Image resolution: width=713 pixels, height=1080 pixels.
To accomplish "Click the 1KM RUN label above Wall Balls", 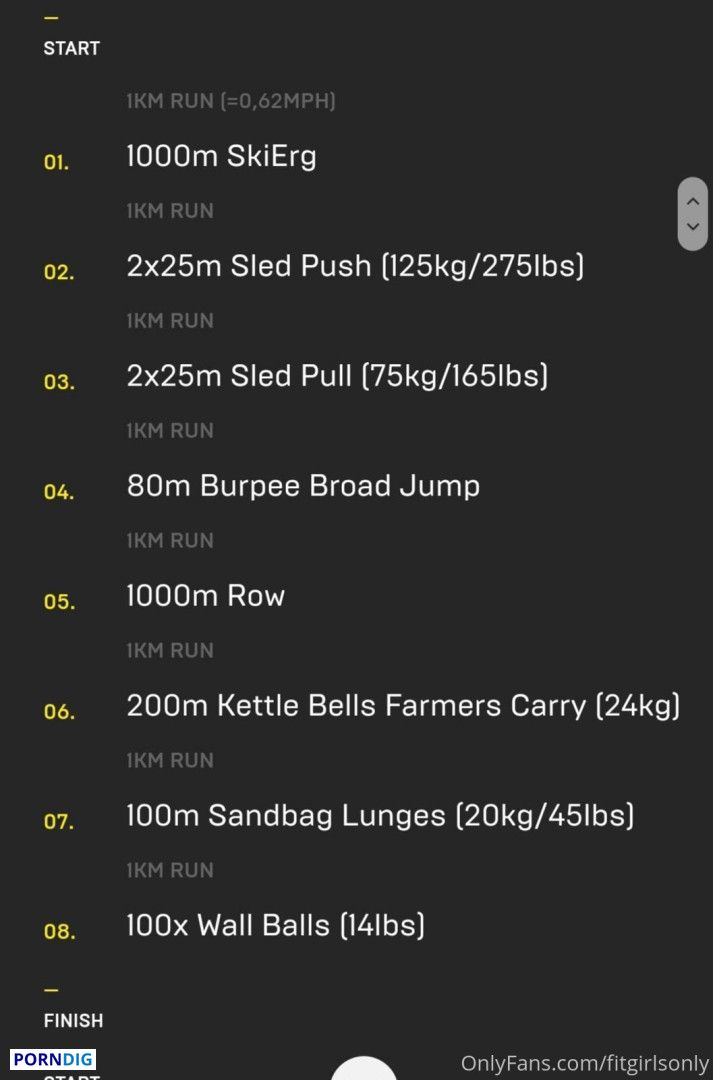I will click(x=169, y=871).
